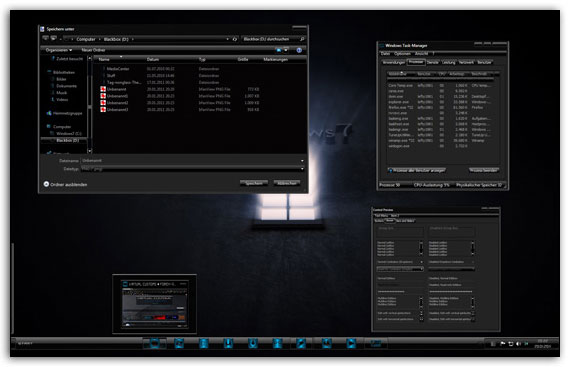Click Prozesse aller Benutzer anzeigen
The height and width of the screenshot is (367, 570).
pyautogui.click(x=417, y=170)
